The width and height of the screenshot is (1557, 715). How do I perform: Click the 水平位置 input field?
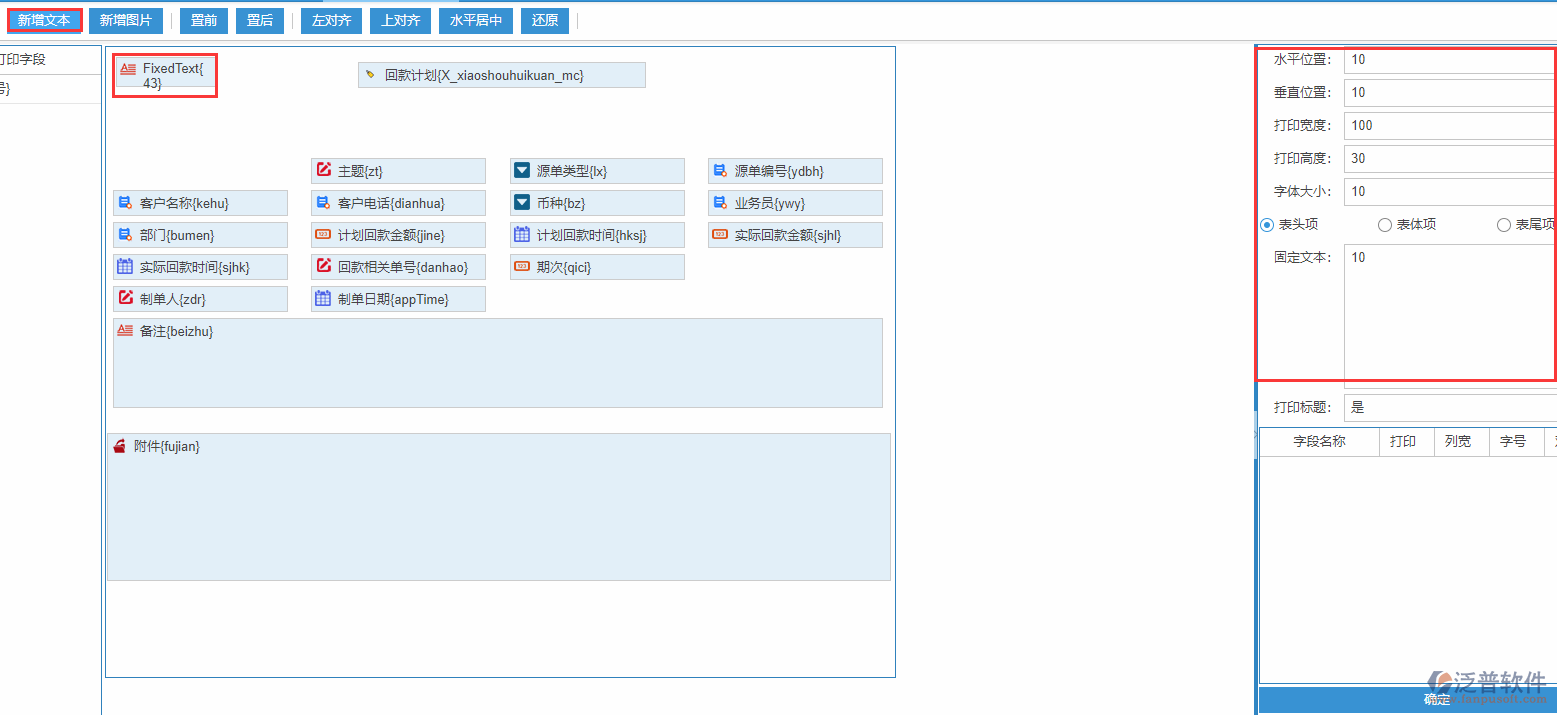(x=1450, y=60)
